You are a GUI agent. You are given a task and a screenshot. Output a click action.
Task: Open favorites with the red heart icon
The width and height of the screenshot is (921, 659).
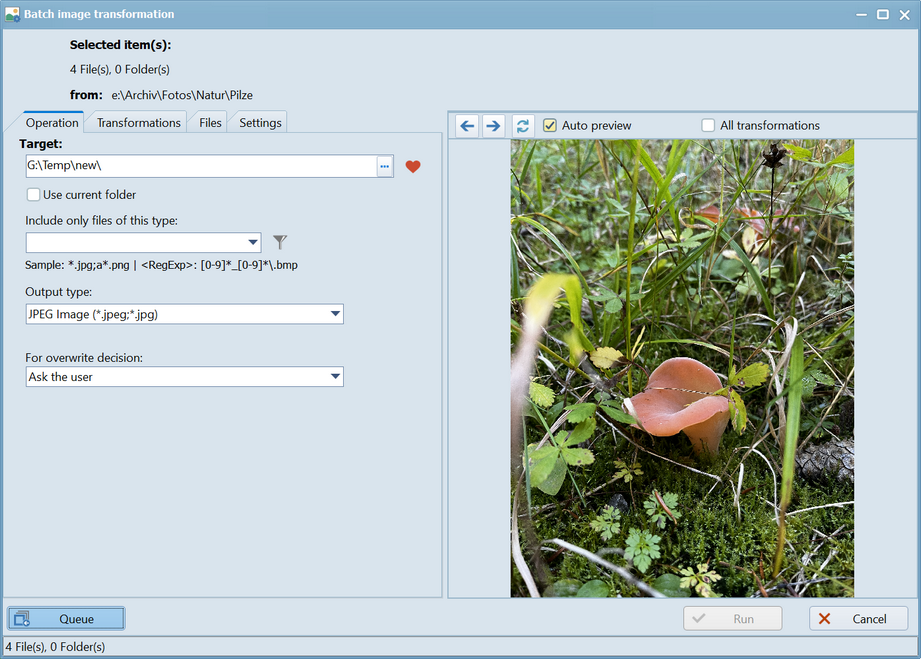(x=413, y=167)
